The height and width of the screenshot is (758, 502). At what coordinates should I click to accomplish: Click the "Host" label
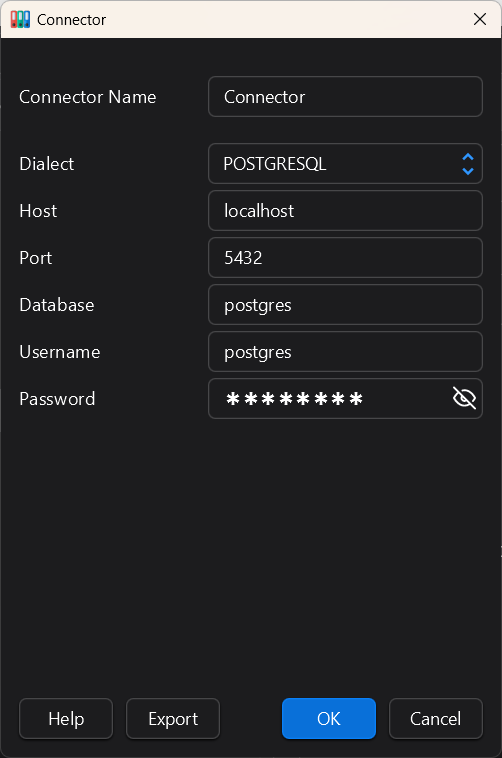(x=38, y=211)
